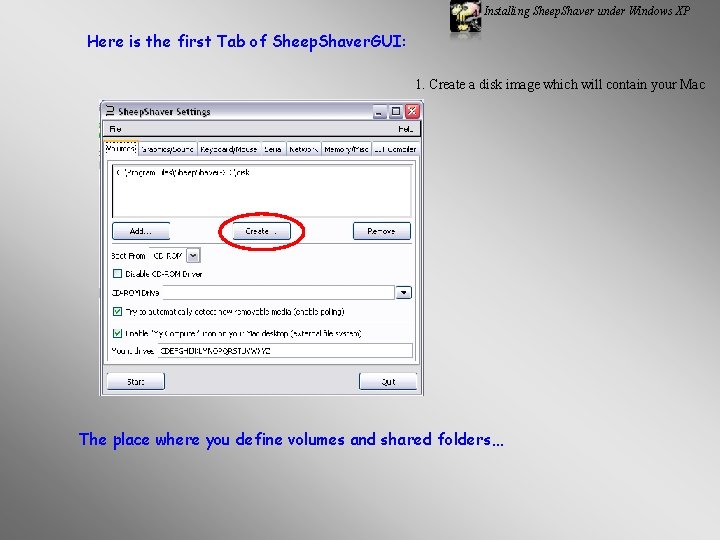Switch to the Keyboard/Mouse tab
This screenshot has height=540, width=720.
coord(229,149)
